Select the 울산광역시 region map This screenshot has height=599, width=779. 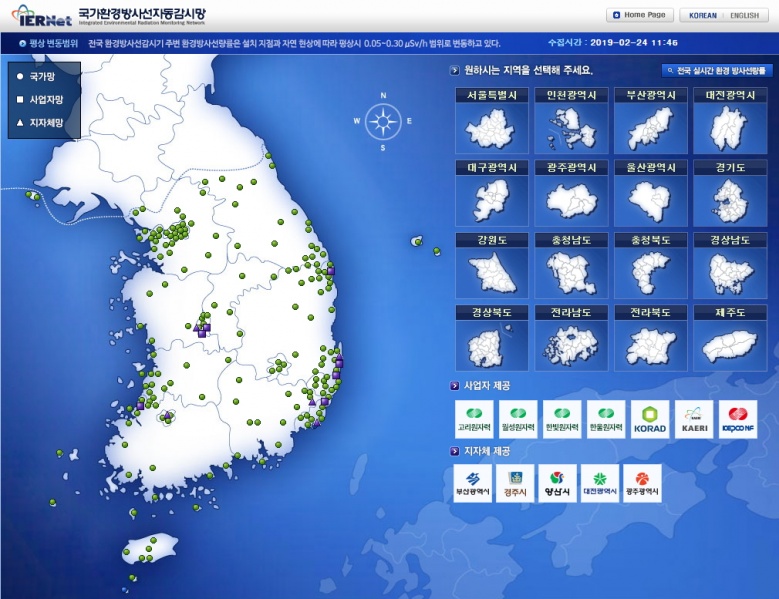(x=650, y=193)
